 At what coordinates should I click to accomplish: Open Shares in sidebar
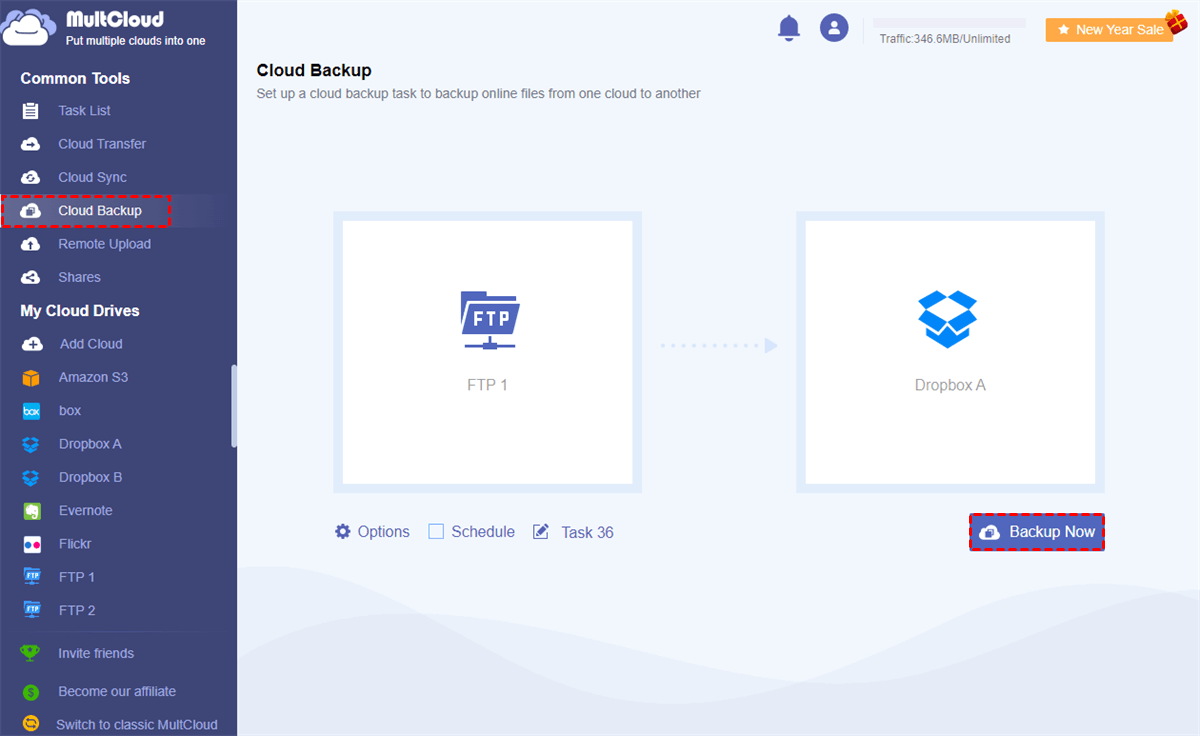tap(79, 277)
